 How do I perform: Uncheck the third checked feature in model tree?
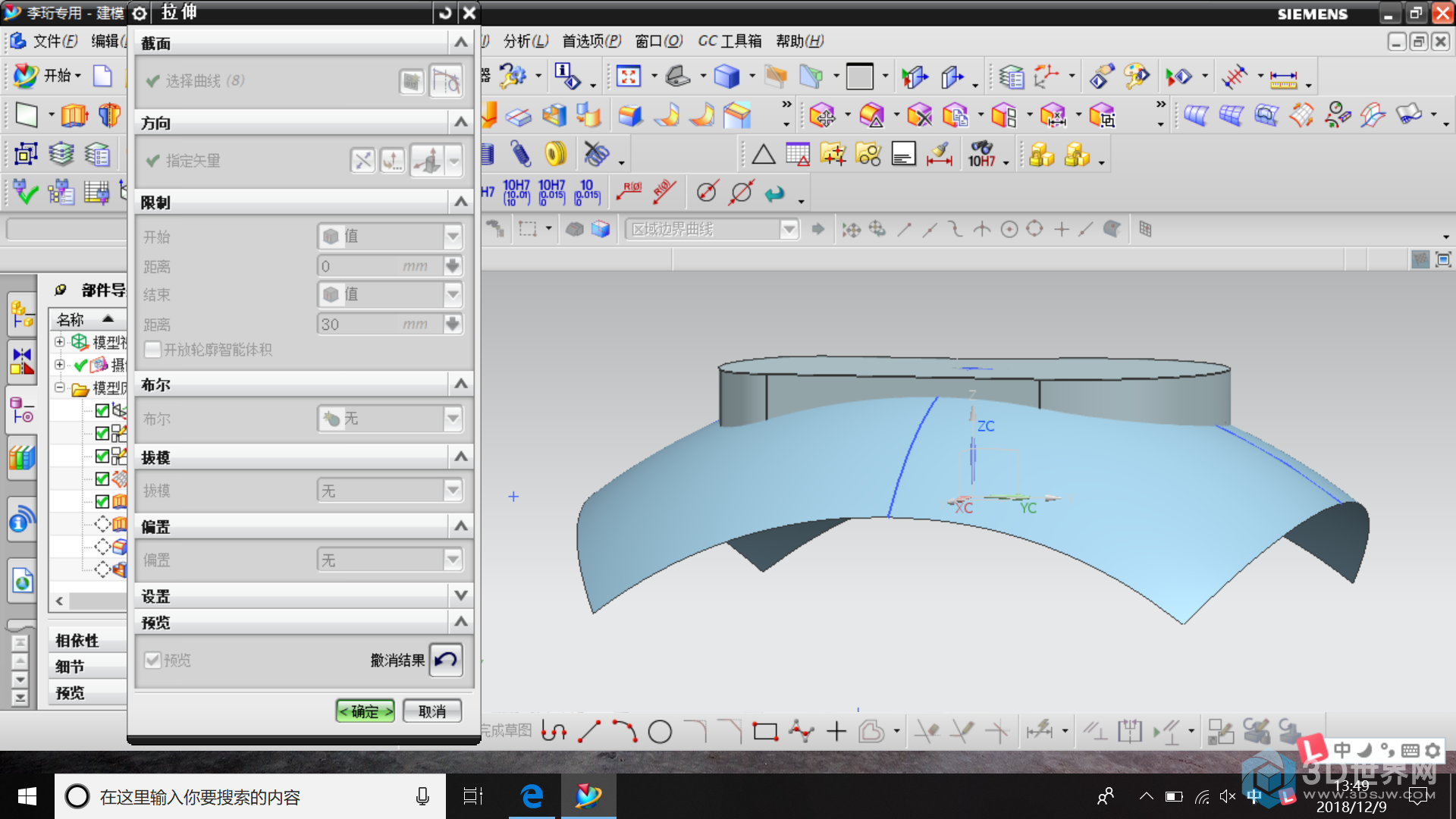(102, 457)
